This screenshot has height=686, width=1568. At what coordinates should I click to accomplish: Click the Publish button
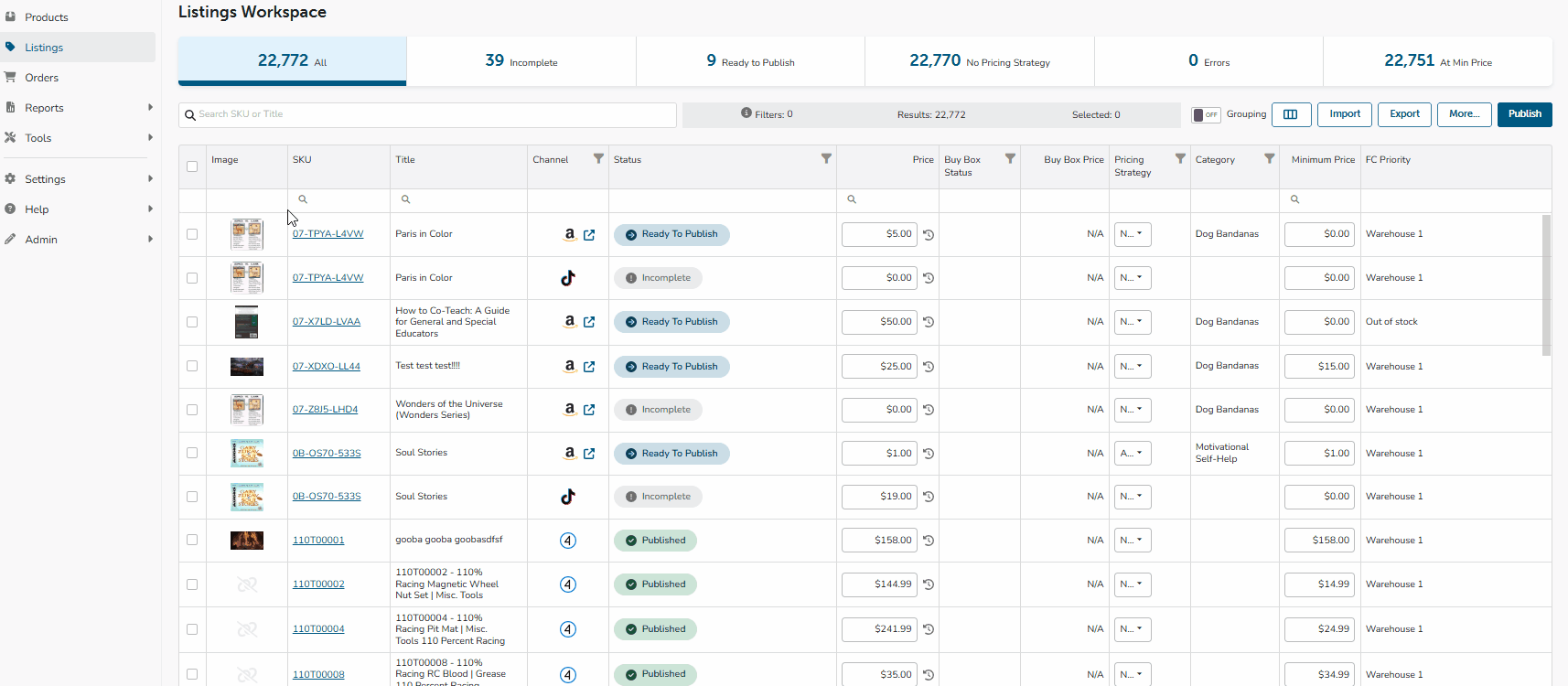1524,114
